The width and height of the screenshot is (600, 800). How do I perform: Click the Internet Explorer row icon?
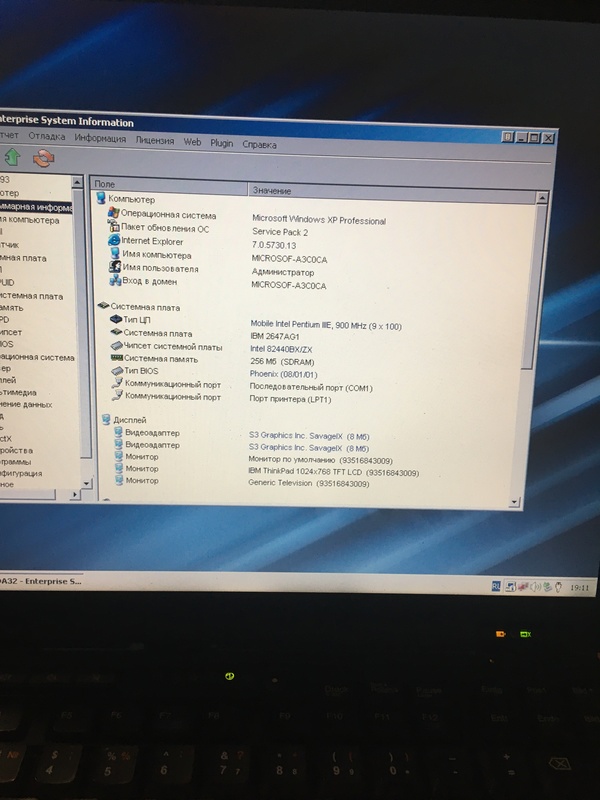tap(114, 239)
